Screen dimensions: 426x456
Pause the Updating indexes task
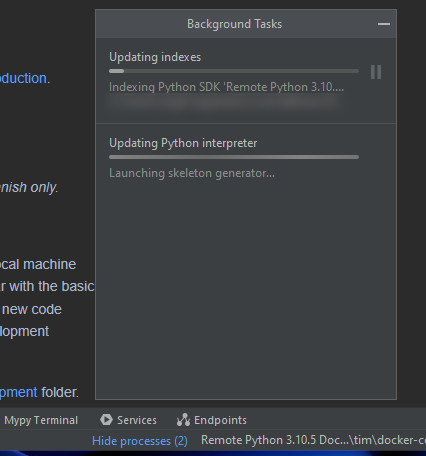coord(376,72)
